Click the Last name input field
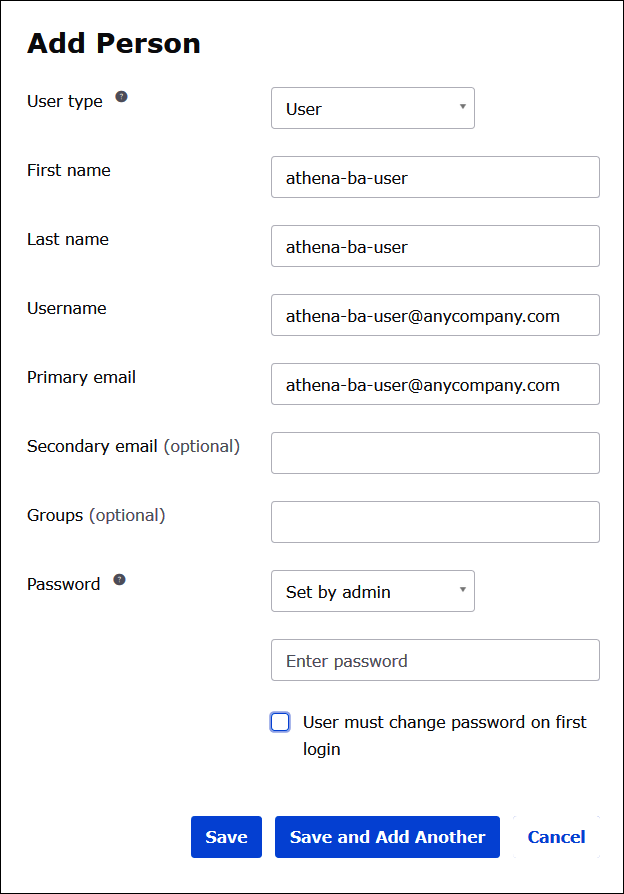This screenshot has width=624, height=894. pos(435,246)
